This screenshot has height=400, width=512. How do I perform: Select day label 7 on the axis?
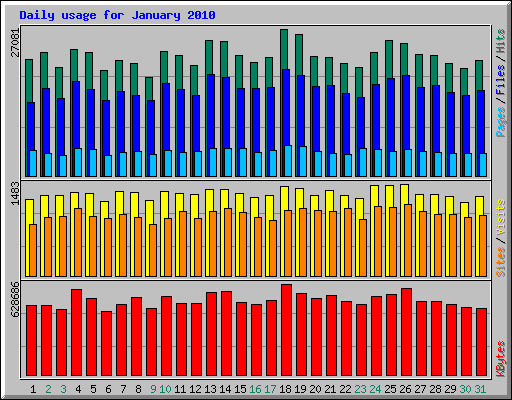(123, 389)
